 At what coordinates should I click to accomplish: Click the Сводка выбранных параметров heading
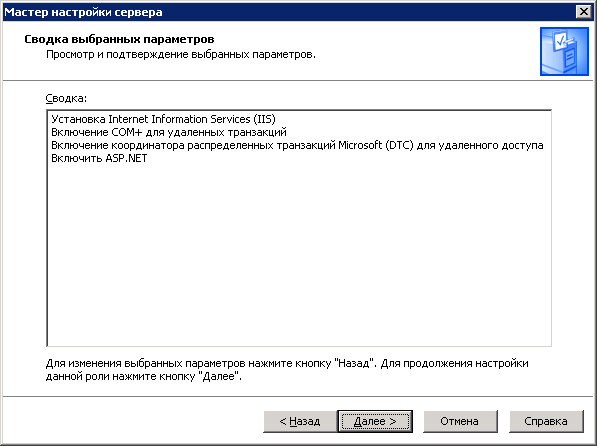[x=119, y=39]
